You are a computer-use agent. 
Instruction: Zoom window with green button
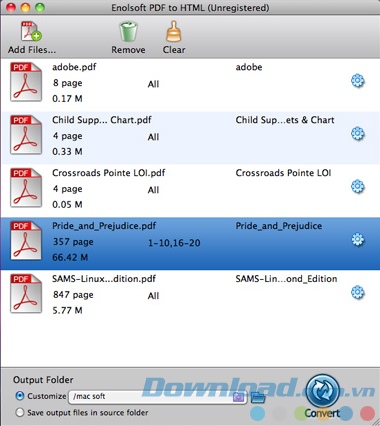[x=40, y=7]
